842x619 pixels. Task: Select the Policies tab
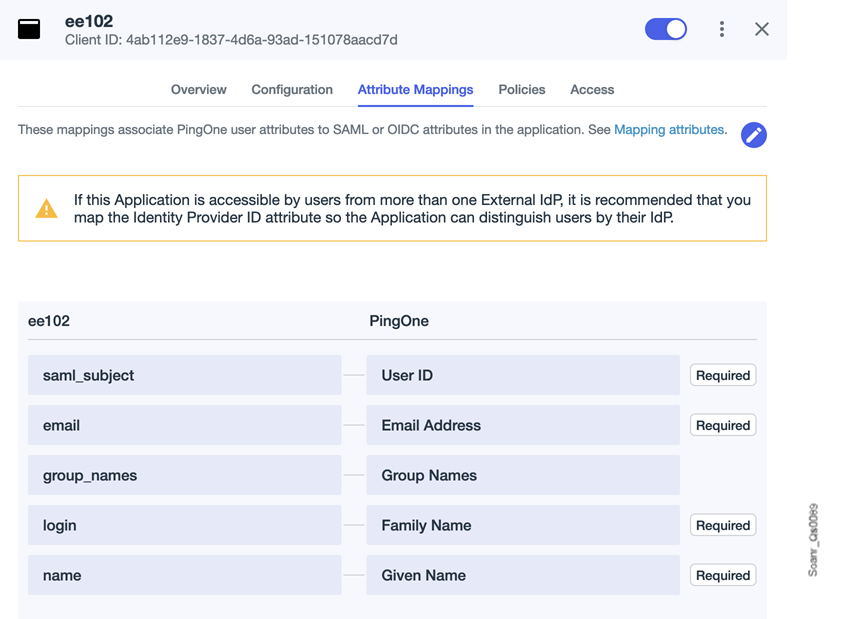[x=521, y=90]
